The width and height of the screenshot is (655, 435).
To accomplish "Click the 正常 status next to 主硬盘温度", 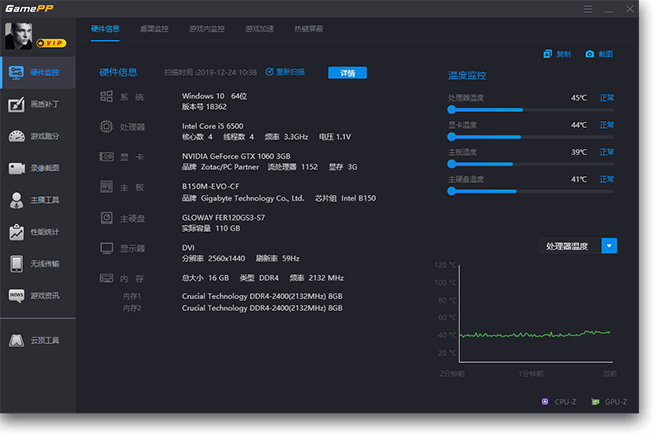I will coord(607,179).
